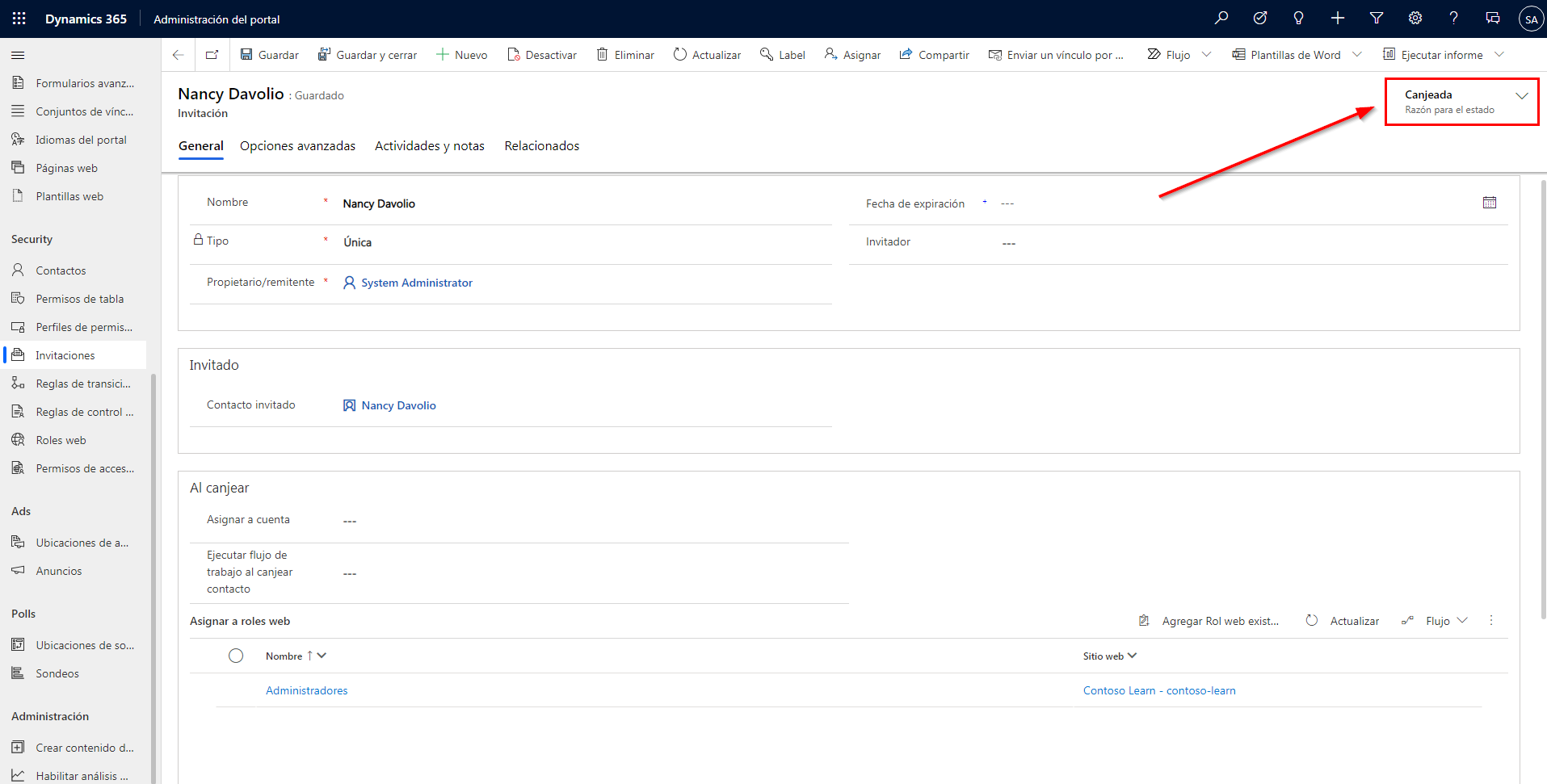Open the settings gear in the top bar
This screenshot has height=784, width=1547.
click(1415, 18)
